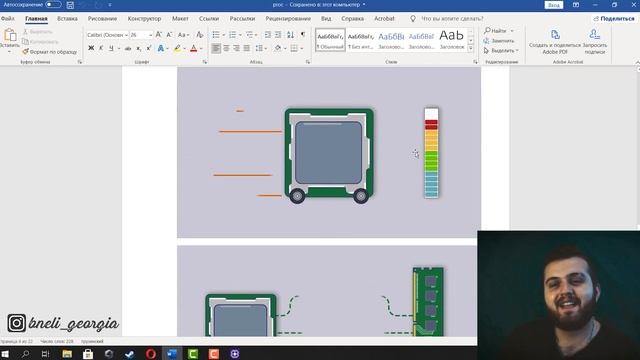Select the No Spacing (Без инт...) style
Viewport: 640px width, 360px height.
360,40
